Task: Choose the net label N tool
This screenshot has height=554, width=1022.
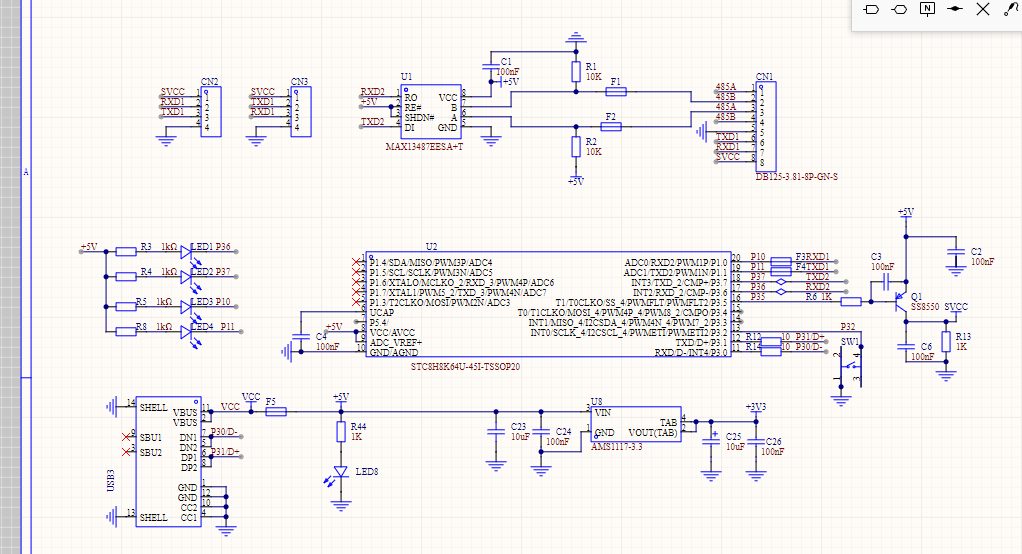Action: coord(927,9)
